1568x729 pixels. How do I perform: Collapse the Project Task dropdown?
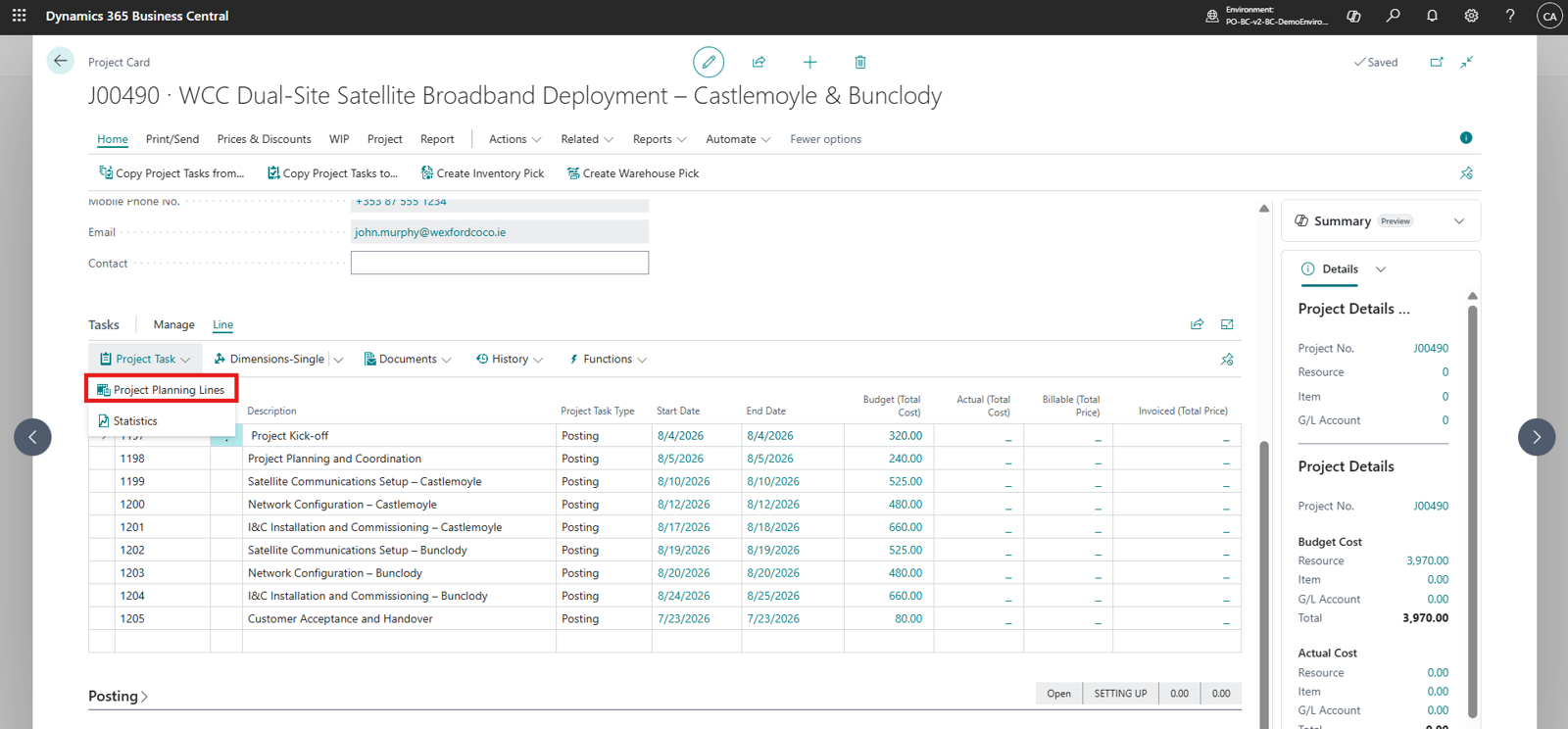click(145, 360)
